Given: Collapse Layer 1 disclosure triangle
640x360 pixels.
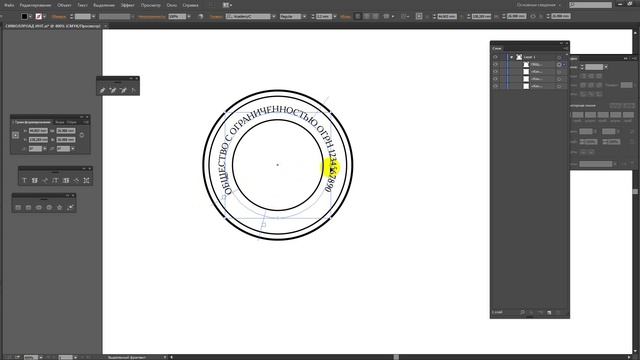Looking at the screenshot, I should (511, 57).
